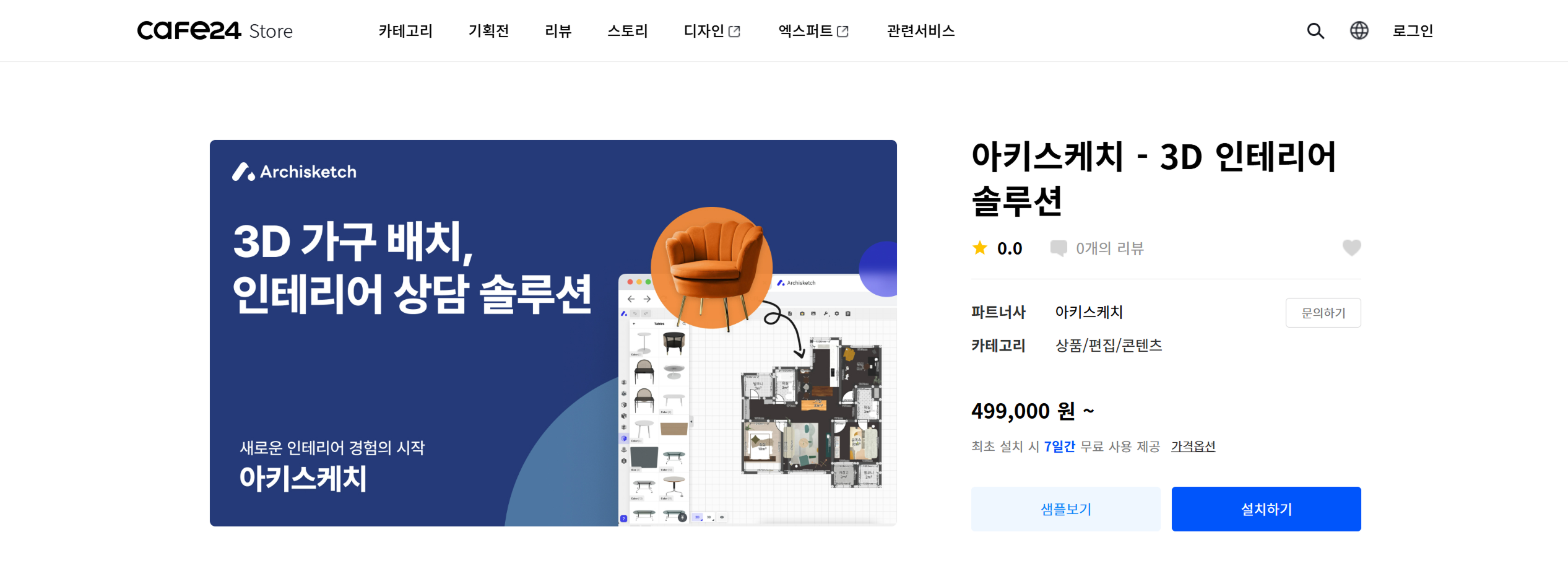Open the 관련서비스 menu
This screenshot has height=571, width=1568.
tap(920, 30)
